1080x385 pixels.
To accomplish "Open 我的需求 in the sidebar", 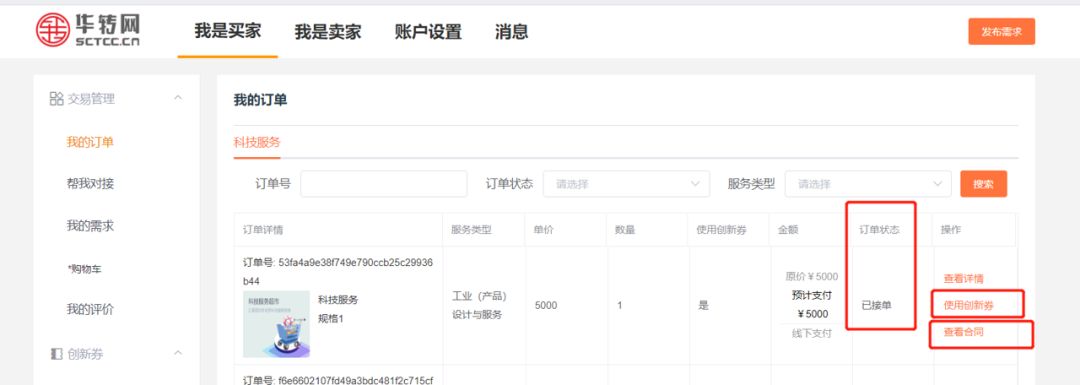I will (90, 226).
